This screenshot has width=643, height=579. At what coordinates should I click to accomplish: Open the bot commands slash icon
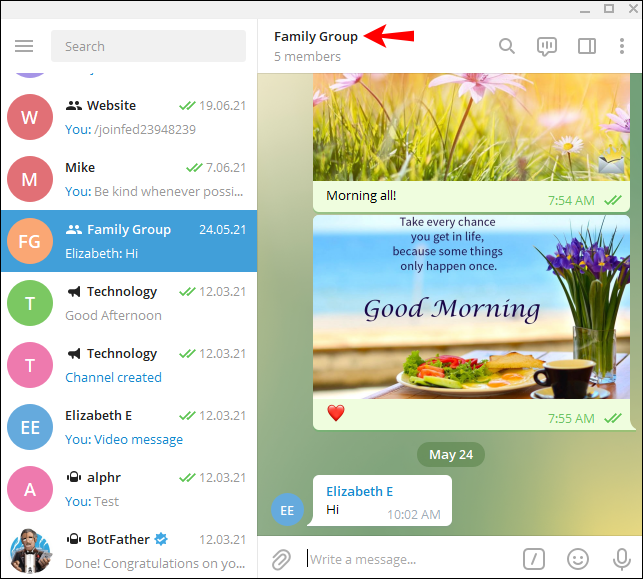coord(534,559)
